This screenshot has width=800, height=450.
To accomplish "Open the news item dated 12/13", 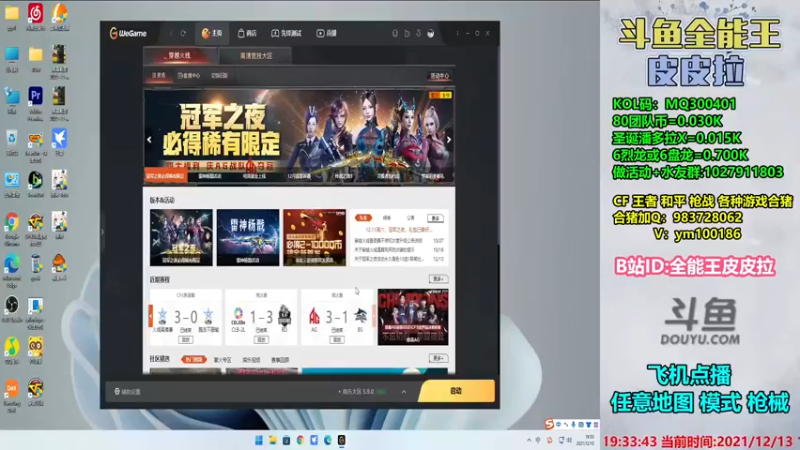I will tap(399, 259).
